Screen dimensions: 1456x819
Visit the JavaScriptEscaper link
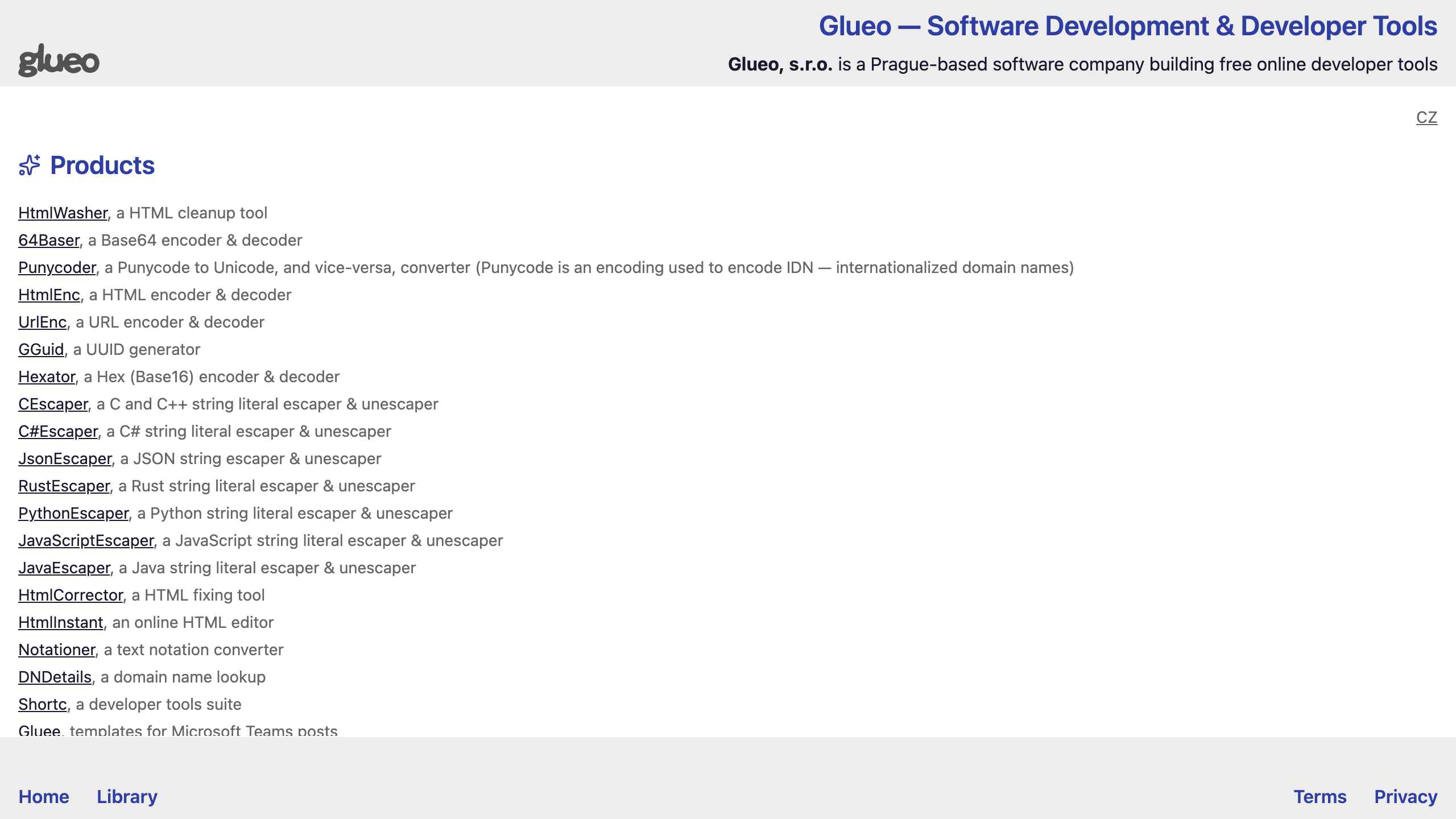(x=86, y=540)
